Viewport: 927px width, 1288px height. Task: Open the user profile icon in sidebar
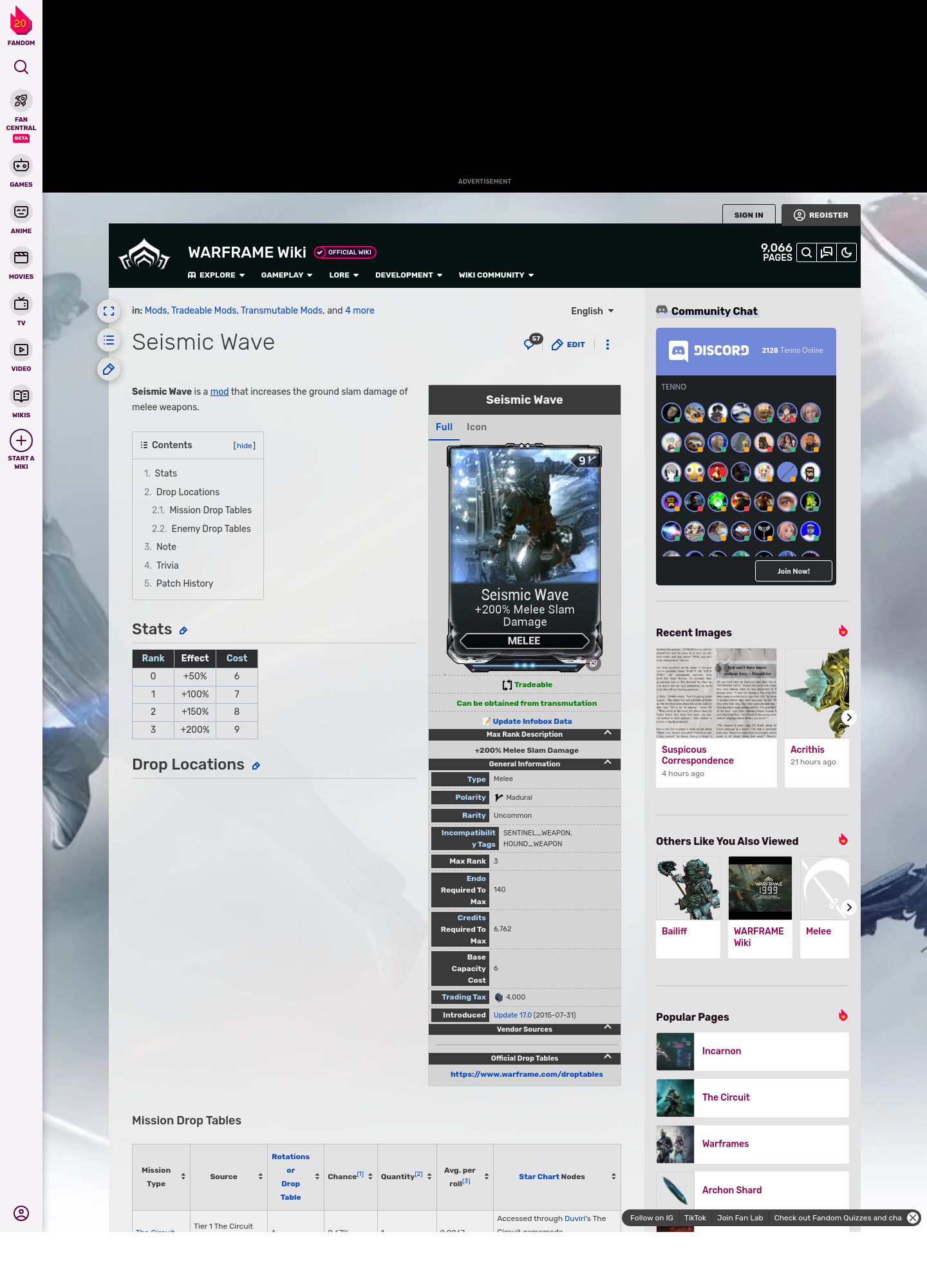point(21,1213)
